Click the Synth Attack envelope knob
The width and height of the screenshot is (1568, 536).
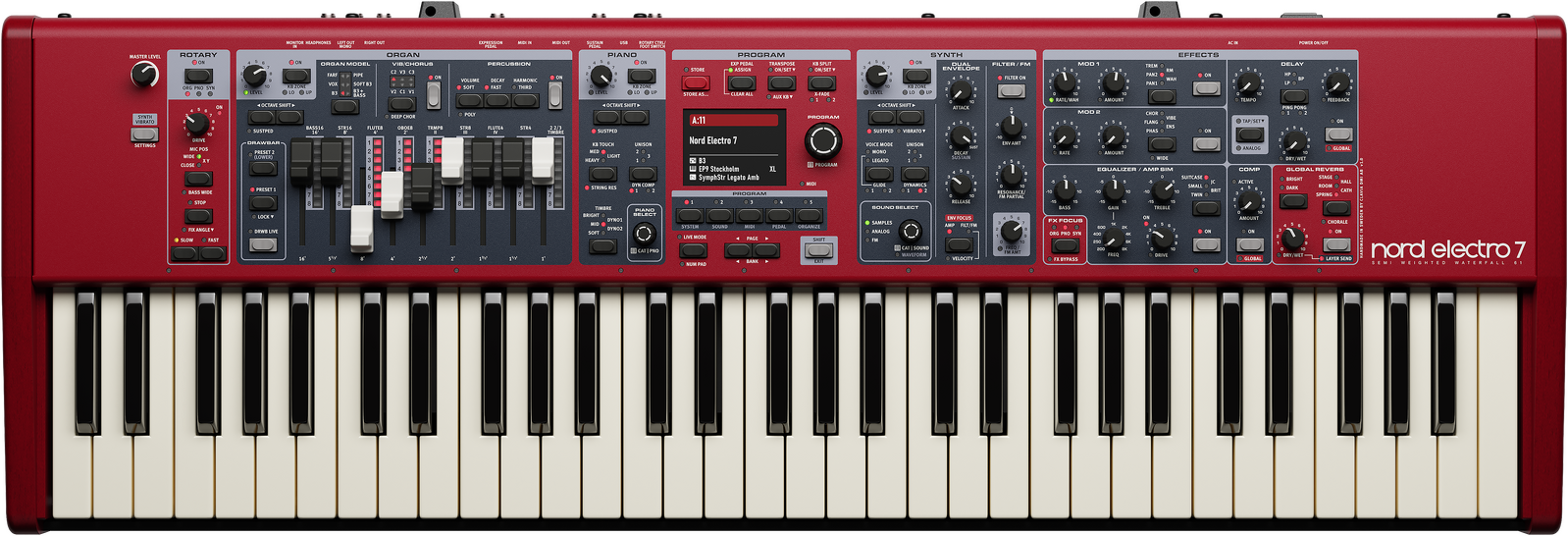pyautogui.click(x=961, y=93)
